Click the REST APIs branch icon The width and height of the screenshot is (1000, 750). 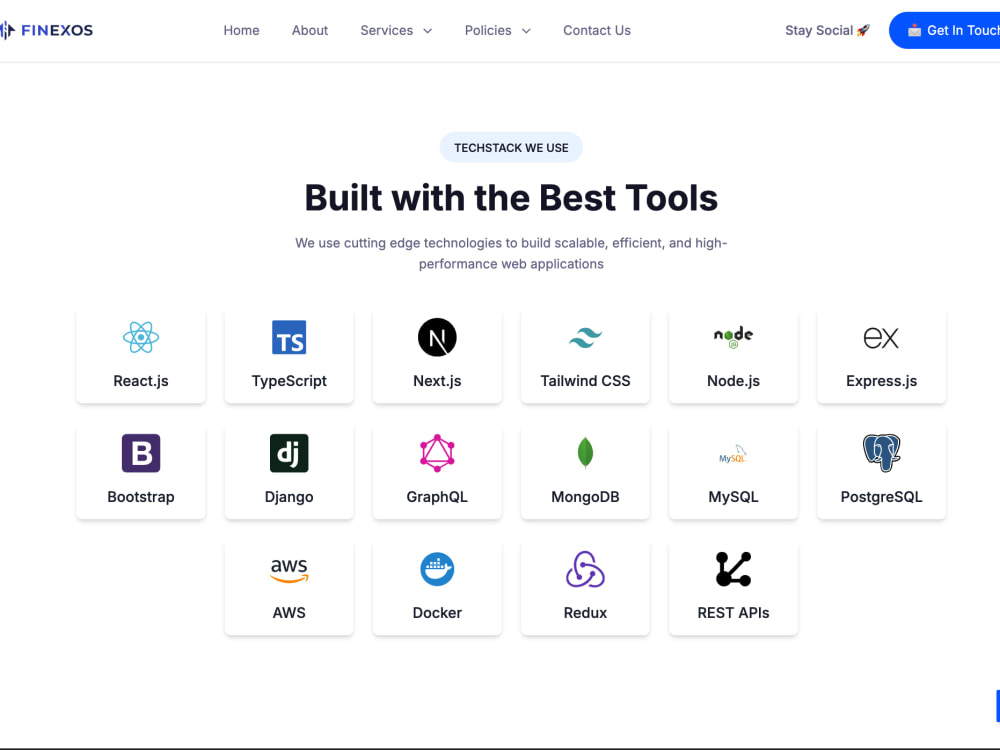[x=733, y=570]
